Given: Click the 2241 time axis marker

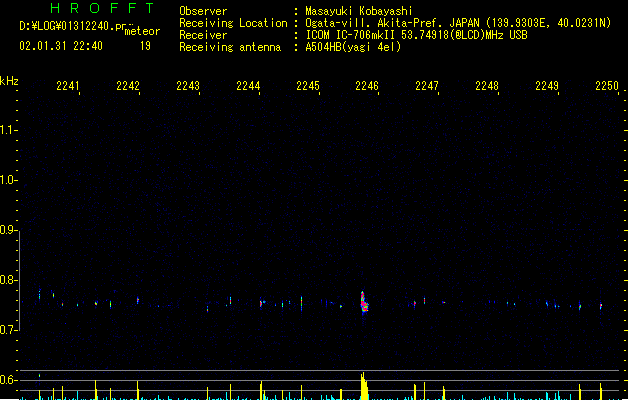Looking at the screenshot, I should point(68,86).
